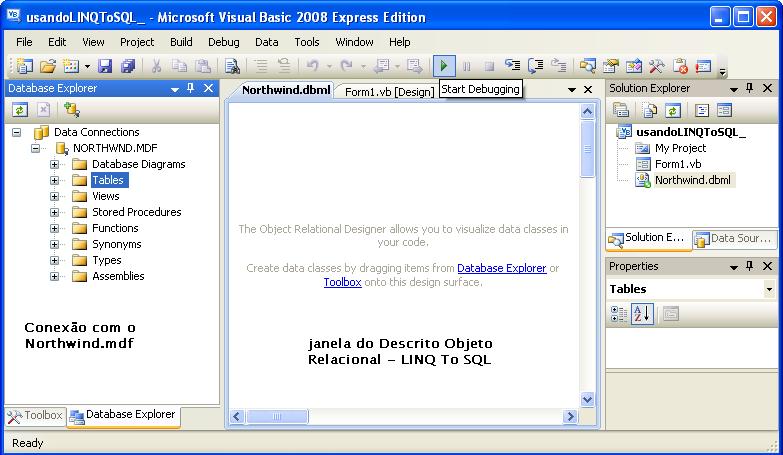Open the Data menu
Viewport: 783px width, 455px height.
coord(267,42)
